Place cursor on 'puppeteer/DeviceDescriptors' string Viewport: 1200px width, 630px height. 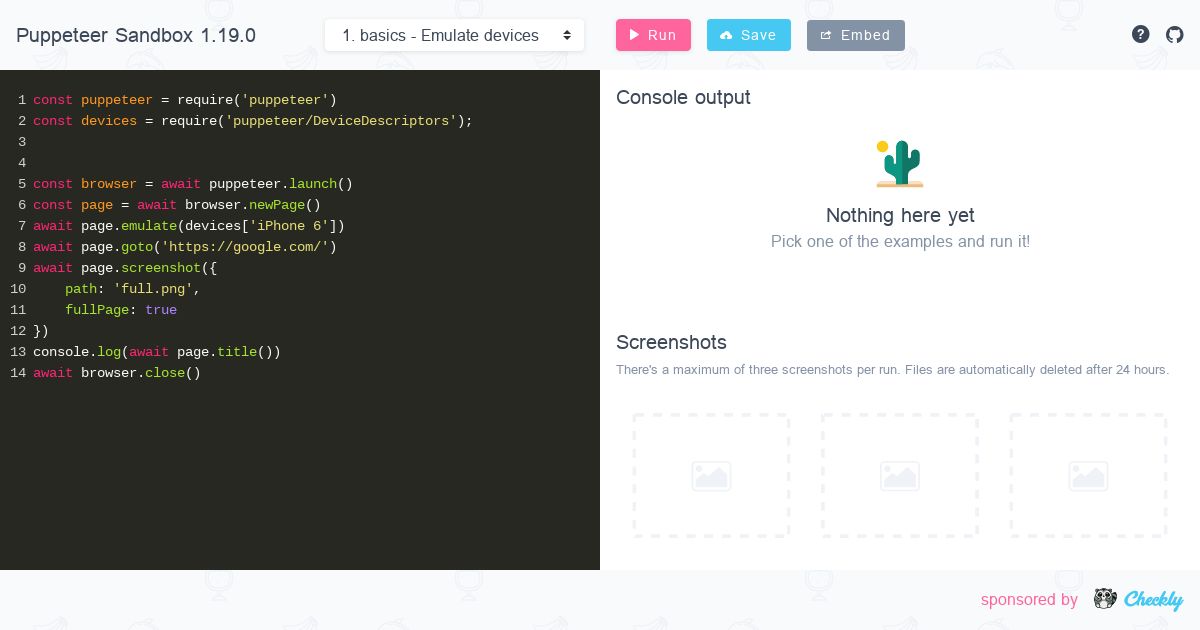pos(341,121)
